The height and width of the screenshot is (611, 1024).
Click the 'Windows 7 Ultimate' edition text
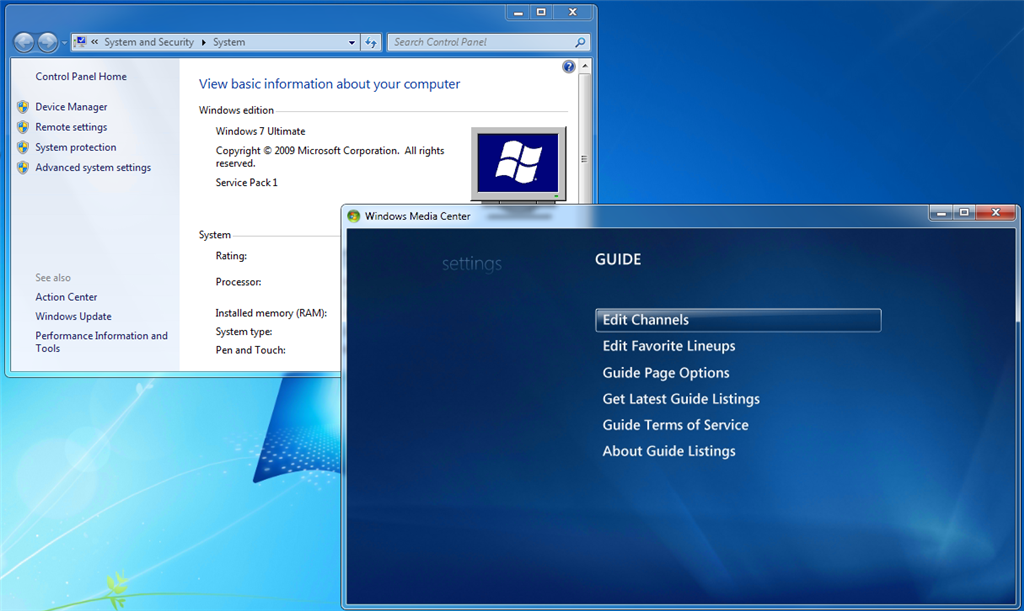coord(260,131)
